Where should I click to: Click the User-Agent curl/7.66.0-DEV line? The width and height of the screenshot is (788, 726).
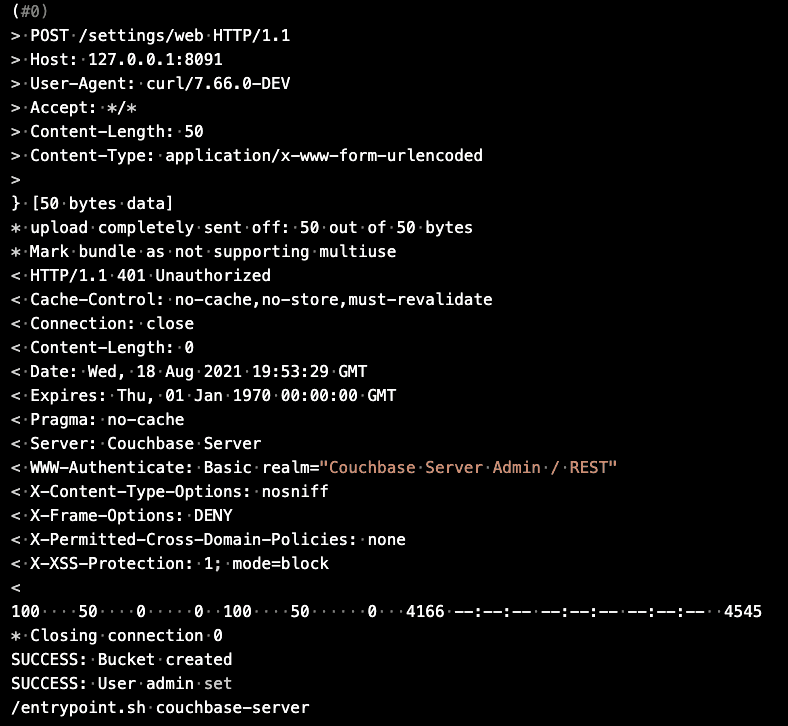tap(150, 83)
